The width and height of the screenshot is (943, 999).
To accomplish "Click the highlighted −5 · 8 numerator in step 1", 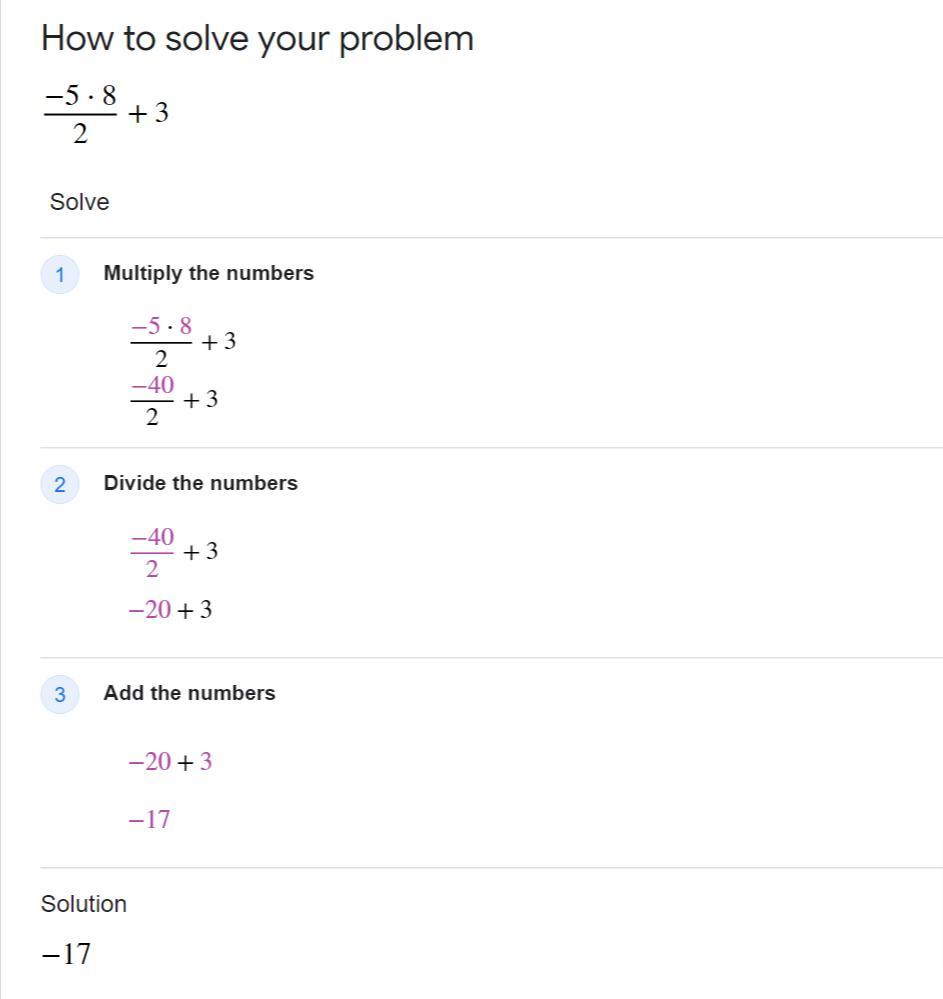I will click(x=161, y=326).
